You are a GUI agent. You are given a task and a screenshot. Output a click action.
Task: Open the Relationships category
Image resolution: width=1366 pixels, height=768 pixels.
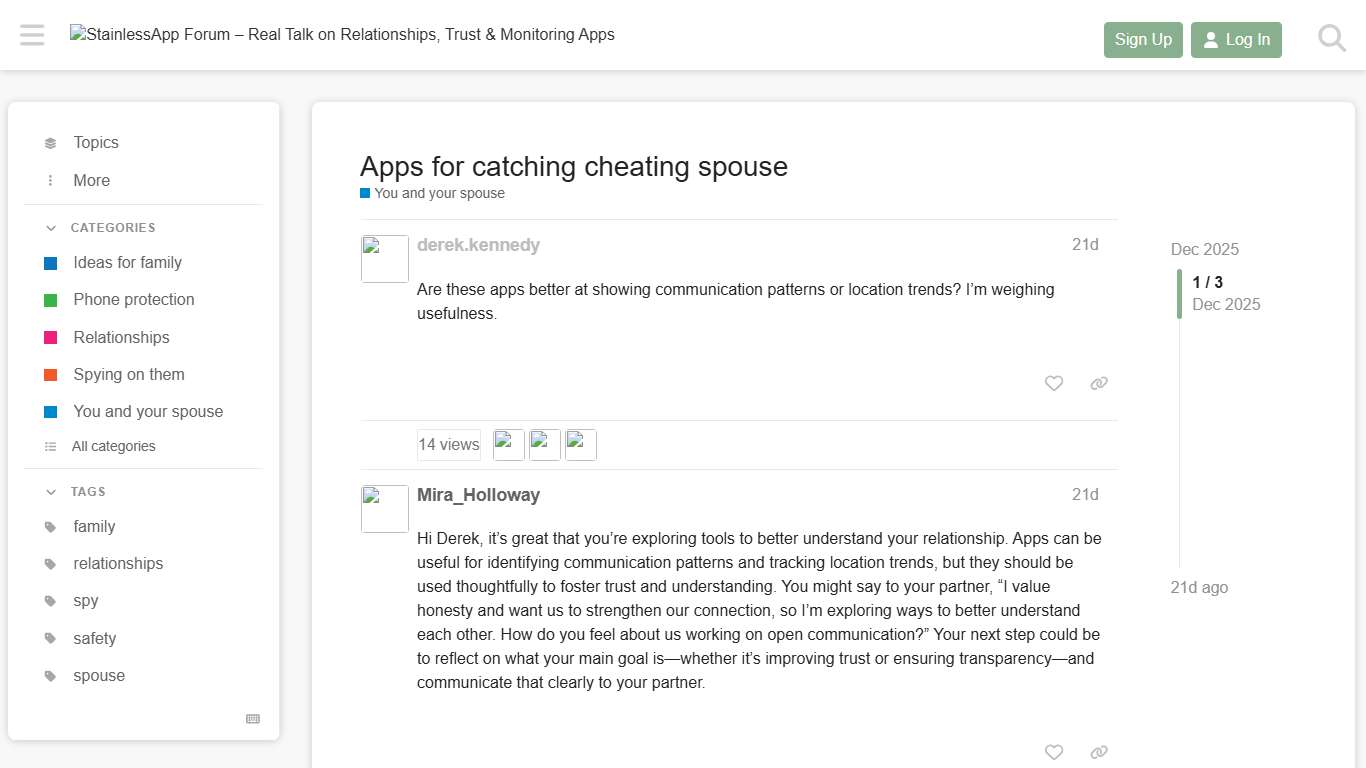coord(120,337)
